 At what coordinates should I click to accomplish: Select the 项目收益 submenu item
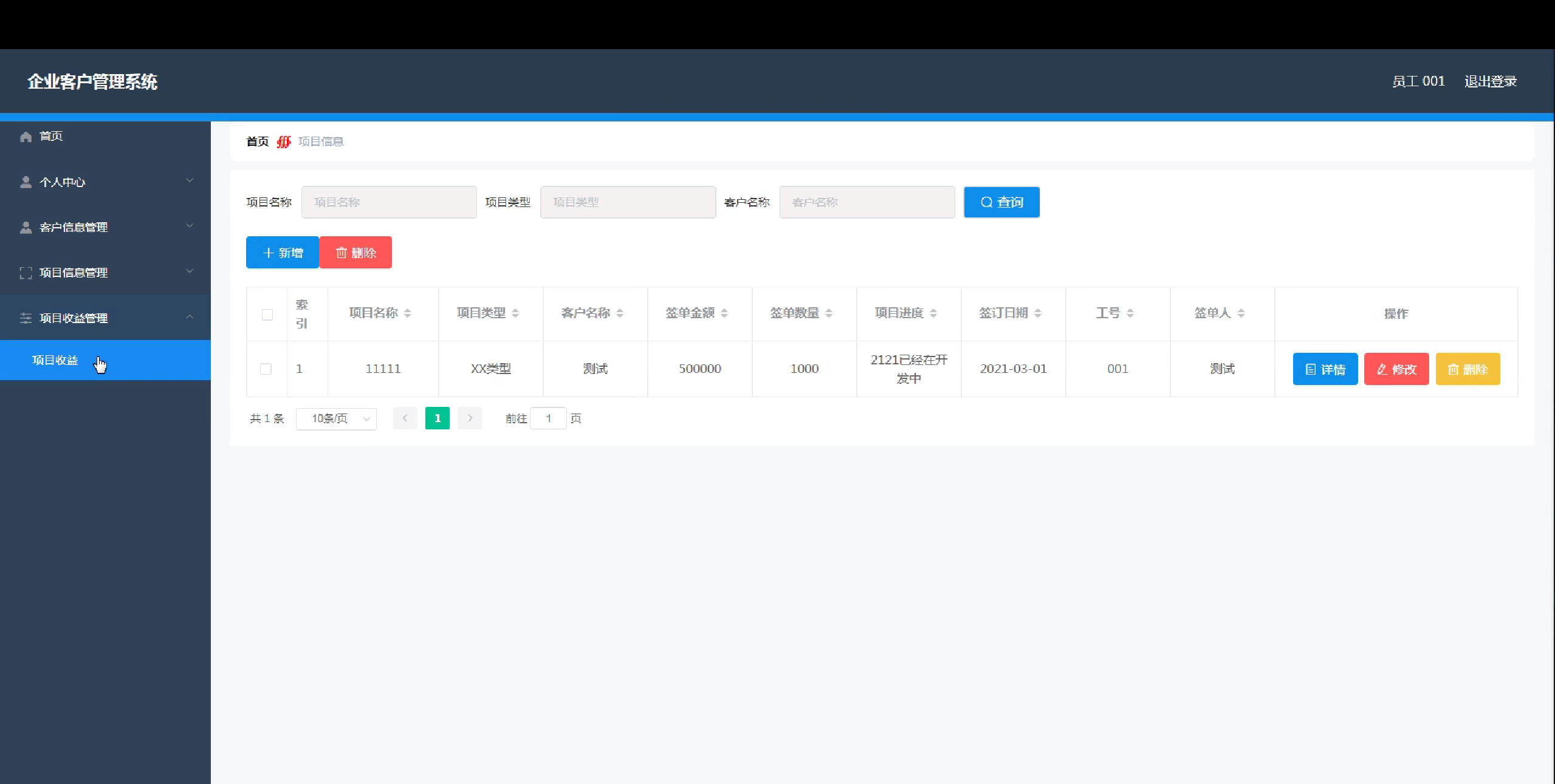55,361
